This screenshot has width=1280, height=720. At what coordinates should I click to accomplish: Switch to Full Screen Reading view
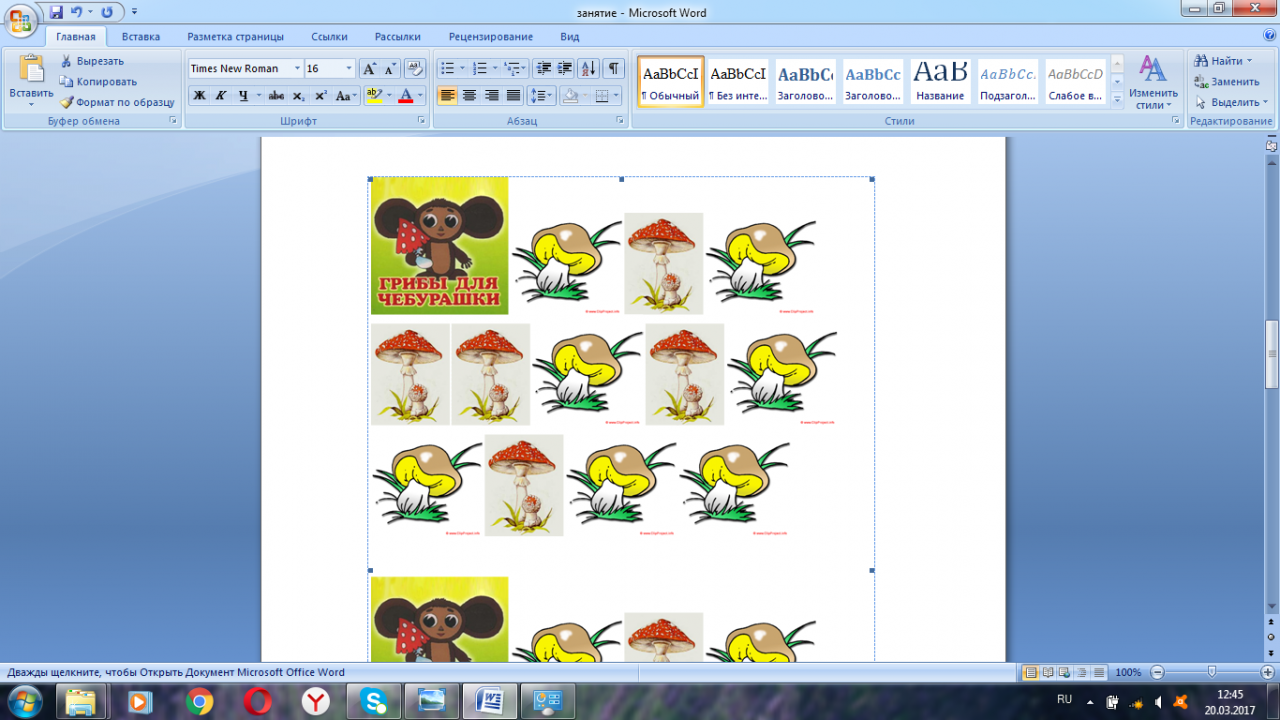1048,673
